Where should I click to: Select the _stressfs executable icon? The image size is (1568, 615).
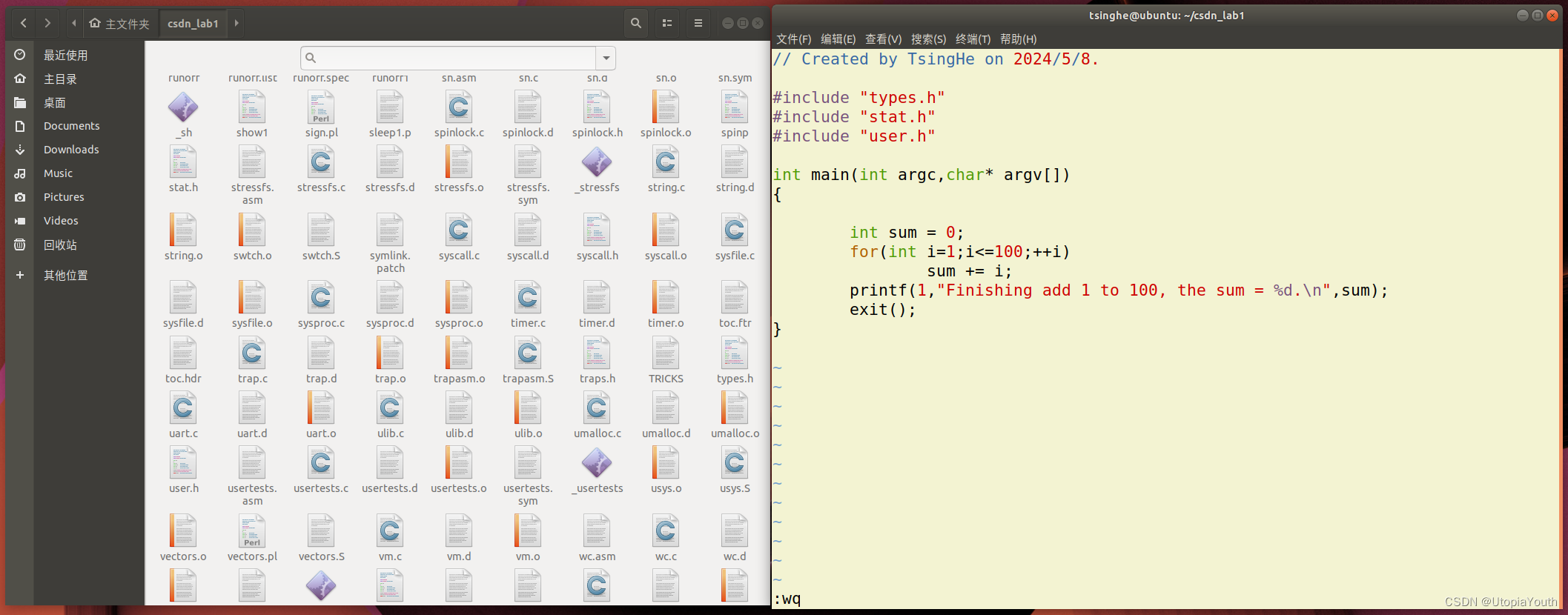(x=597, y=163)
